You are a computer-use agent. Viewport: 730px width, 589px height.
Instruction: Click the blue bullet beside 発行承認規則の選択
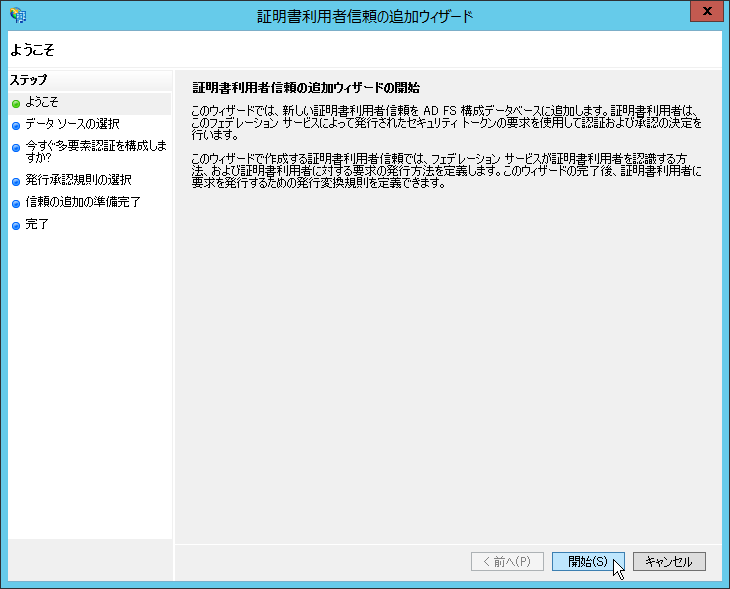click(x=16, y=181)
